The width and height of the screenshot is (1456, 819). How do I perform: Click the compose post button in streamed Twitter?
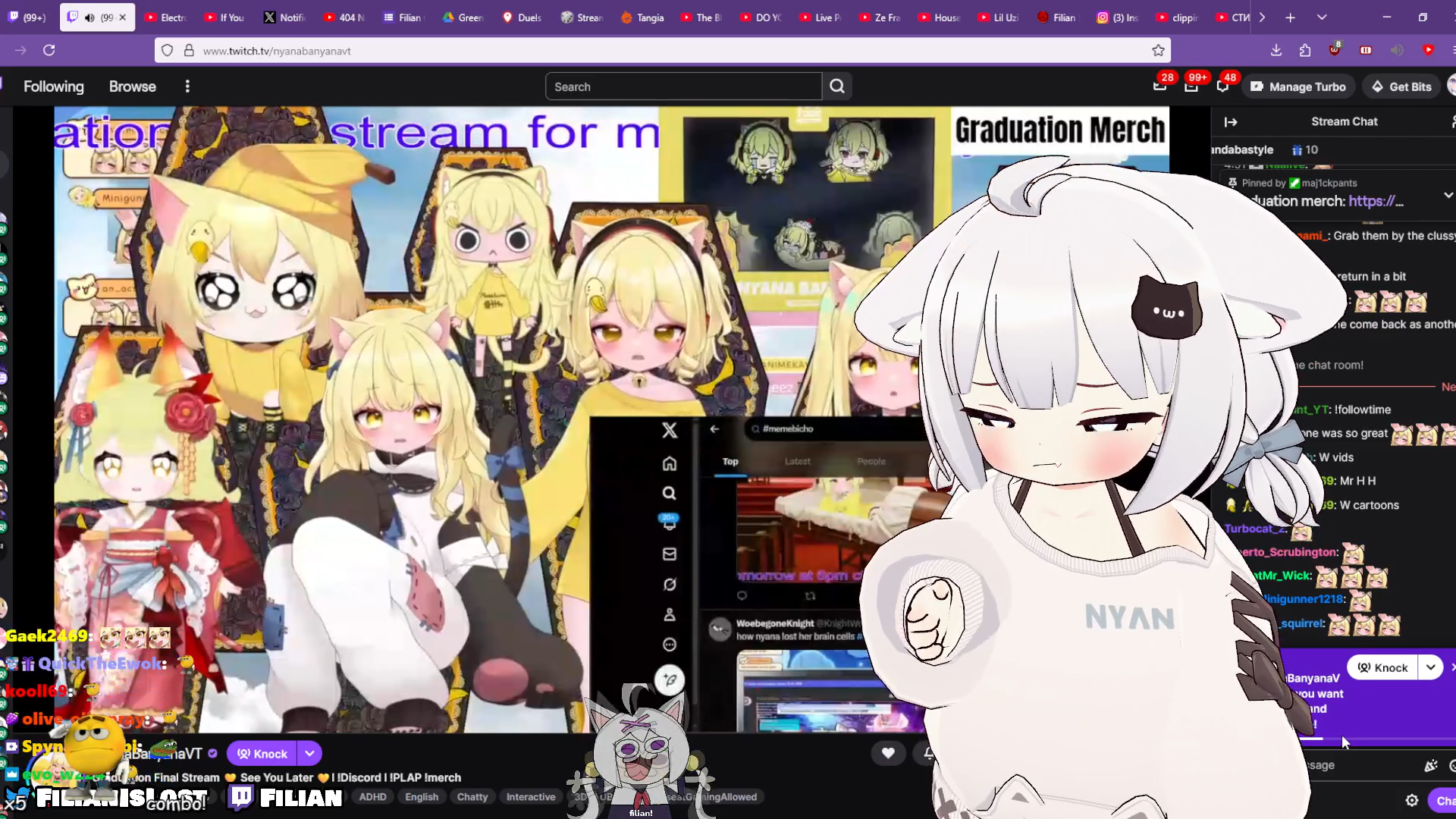pyautogui.click(x=670, y=679)
